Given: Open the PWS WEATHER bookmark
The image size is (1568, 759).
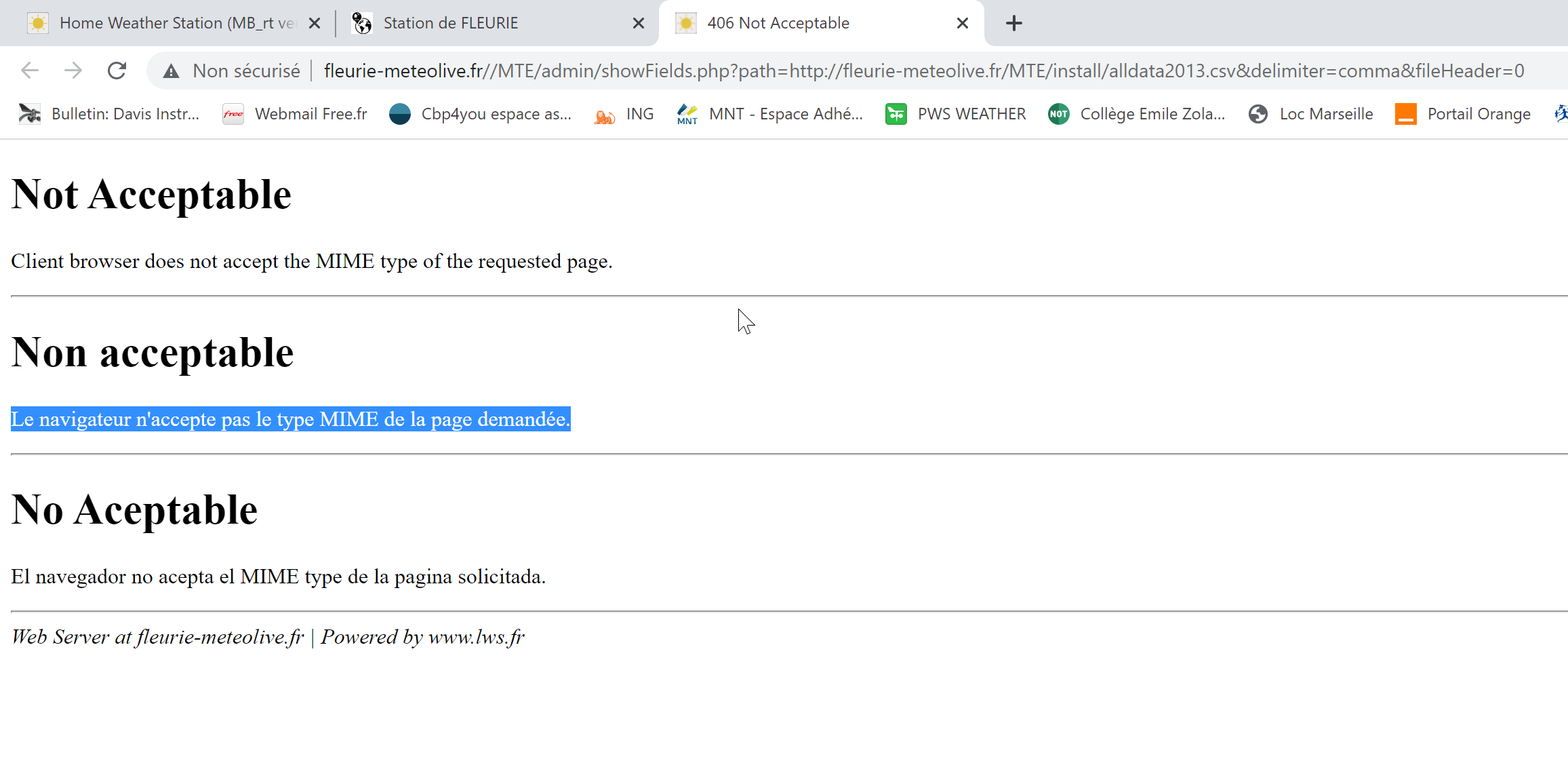Looking at the screenshot, I should (956, 114).
